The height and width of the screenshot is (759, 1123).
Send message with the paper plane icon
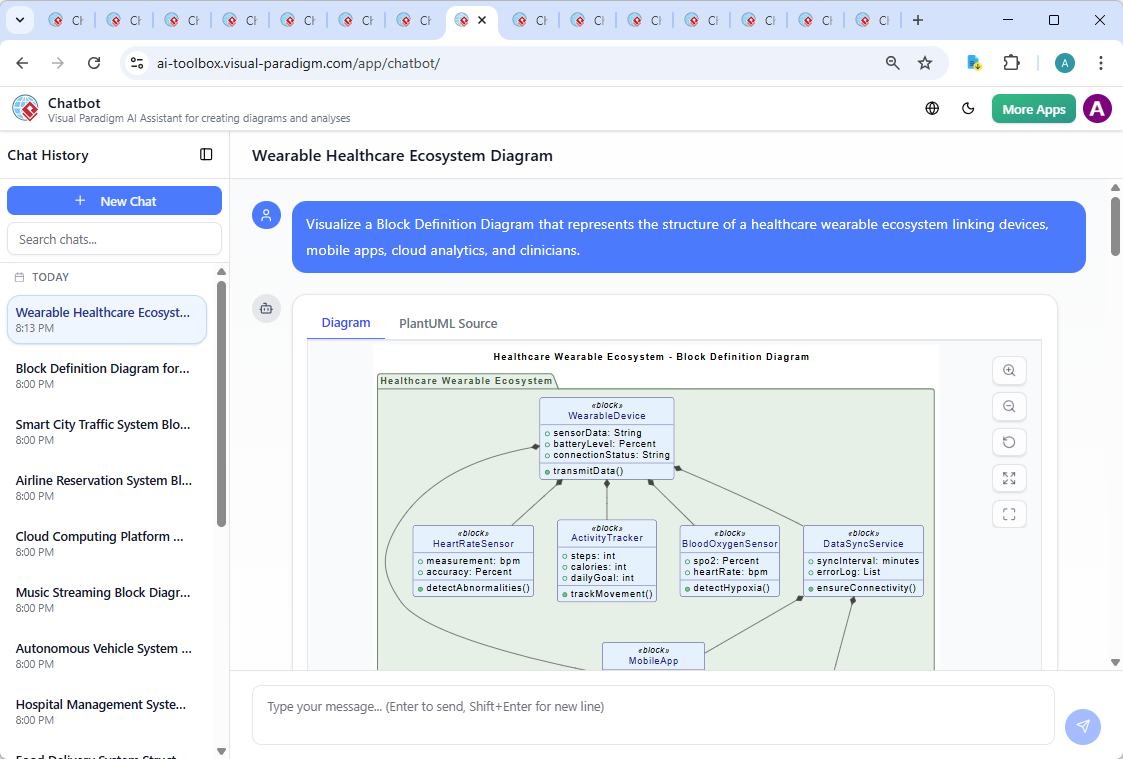(1083, 727)
